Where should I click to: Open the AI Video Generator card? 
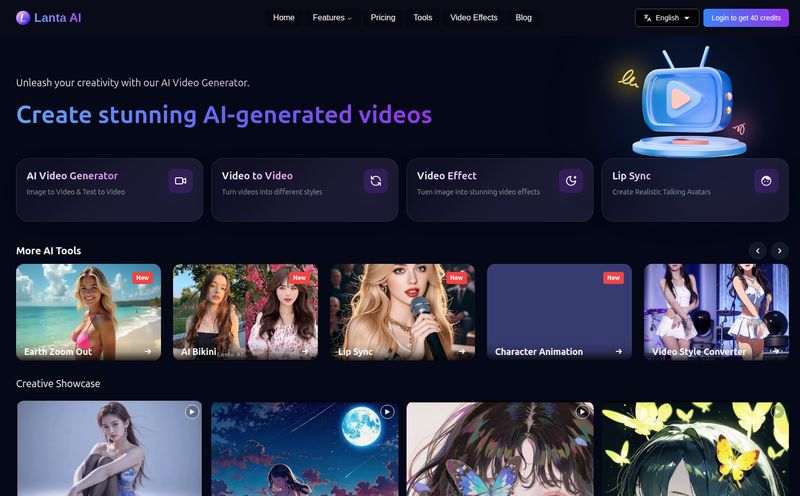pos(110,190)
